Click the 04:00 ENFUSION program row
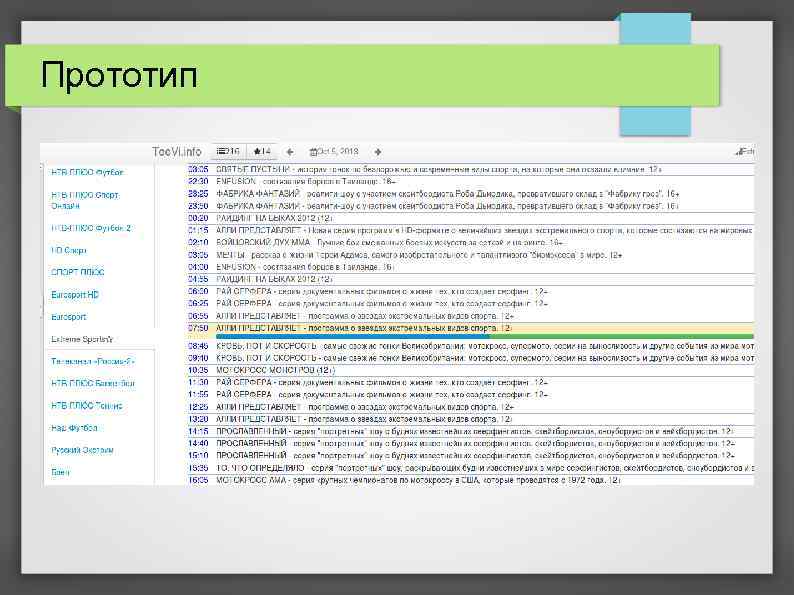 (x=470, y=267)
